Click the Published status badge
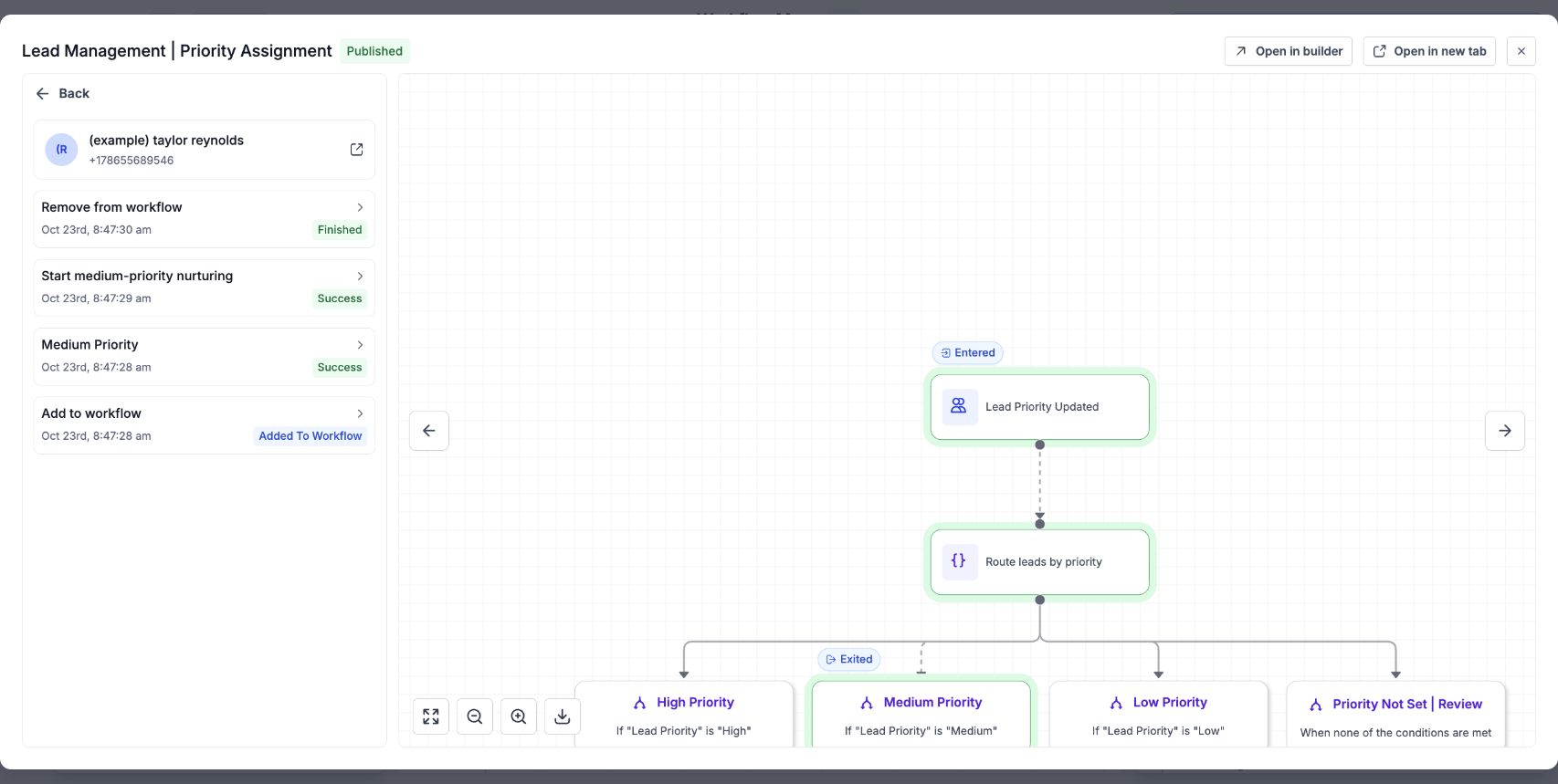This screenshot has width=1558, height=784. 374,51
